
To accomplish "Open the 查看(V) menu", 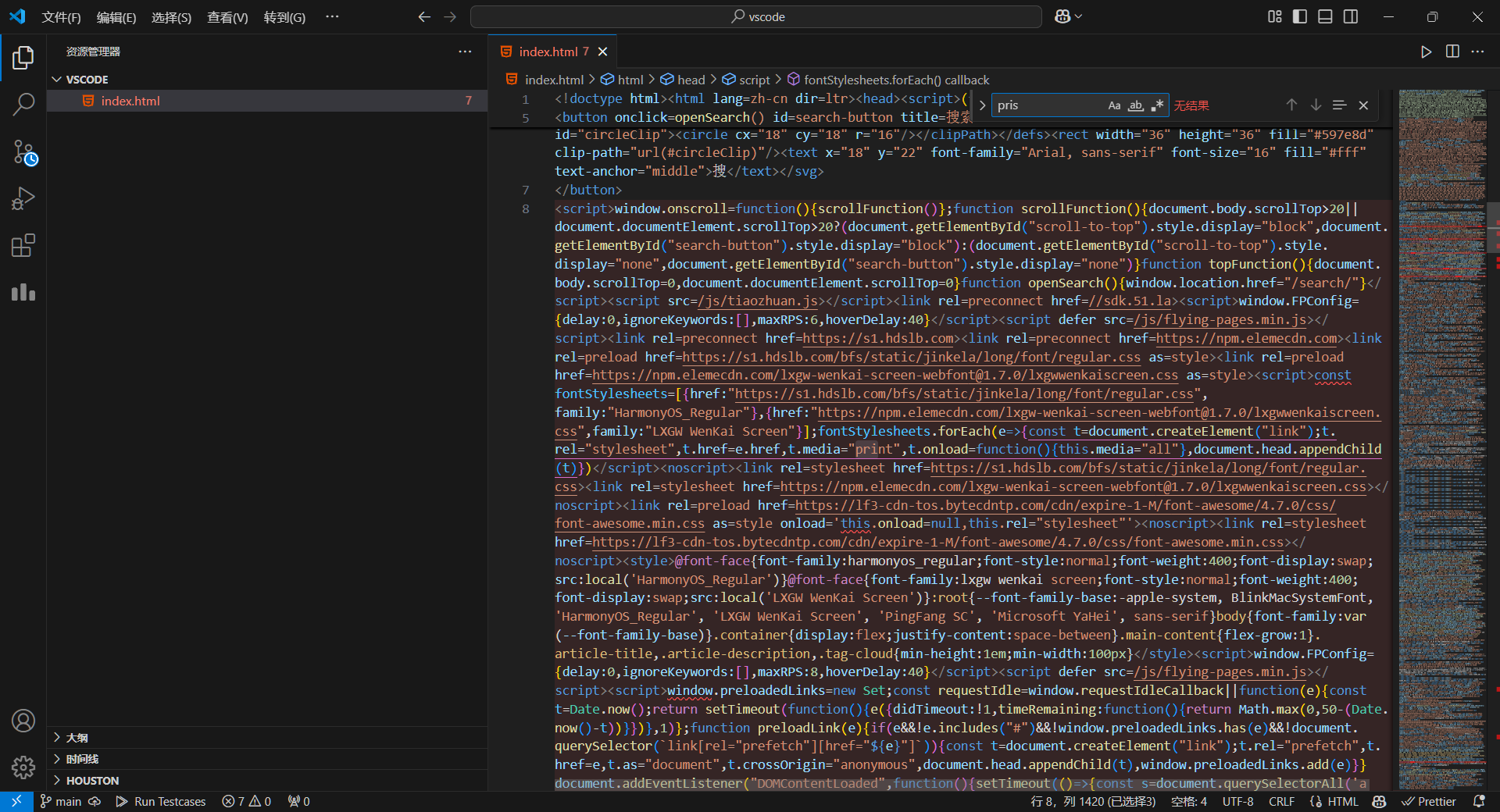I will [x=227, y=17].
